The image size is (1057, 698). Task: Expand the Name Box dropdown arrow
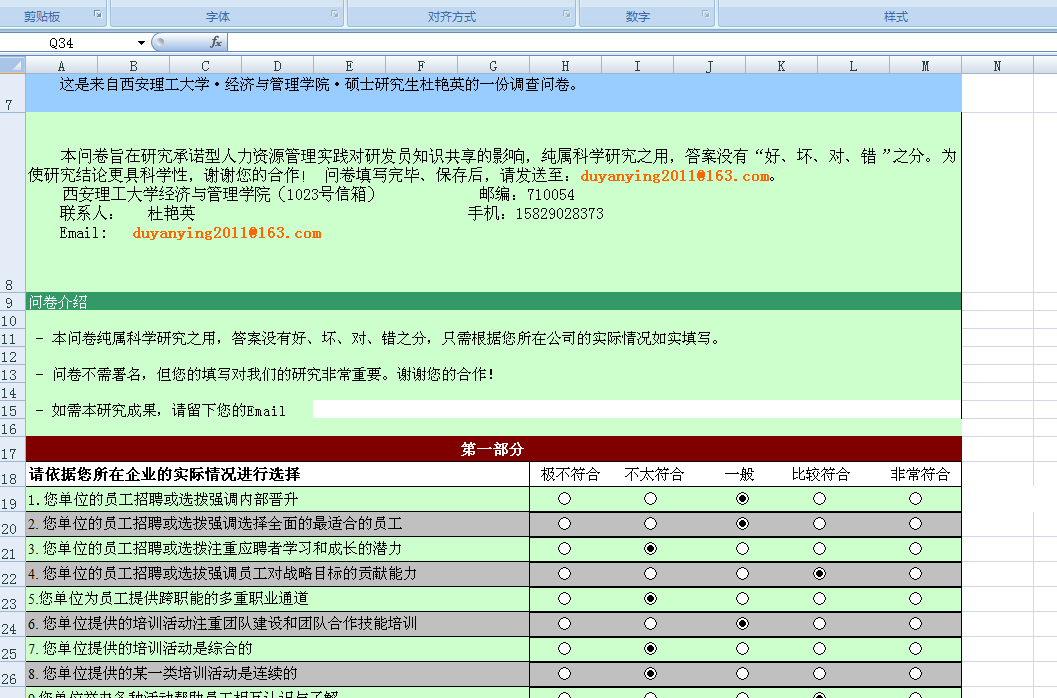coord(141,43)
